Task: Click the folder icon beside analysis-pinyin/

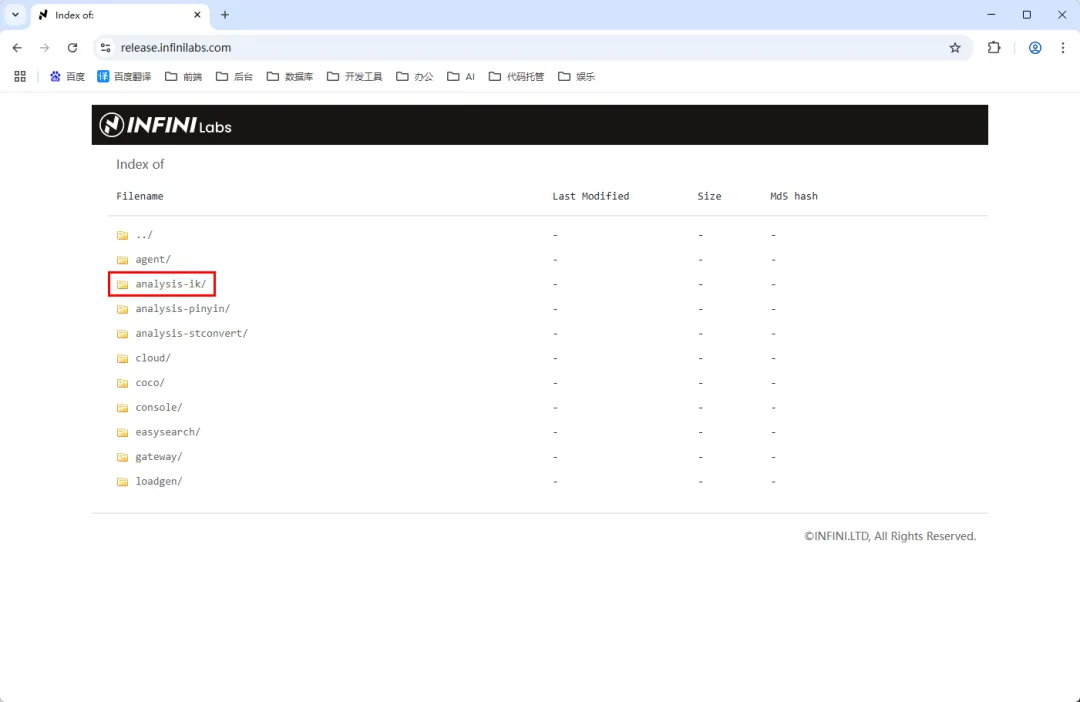Action: click(x=123, y=309)
